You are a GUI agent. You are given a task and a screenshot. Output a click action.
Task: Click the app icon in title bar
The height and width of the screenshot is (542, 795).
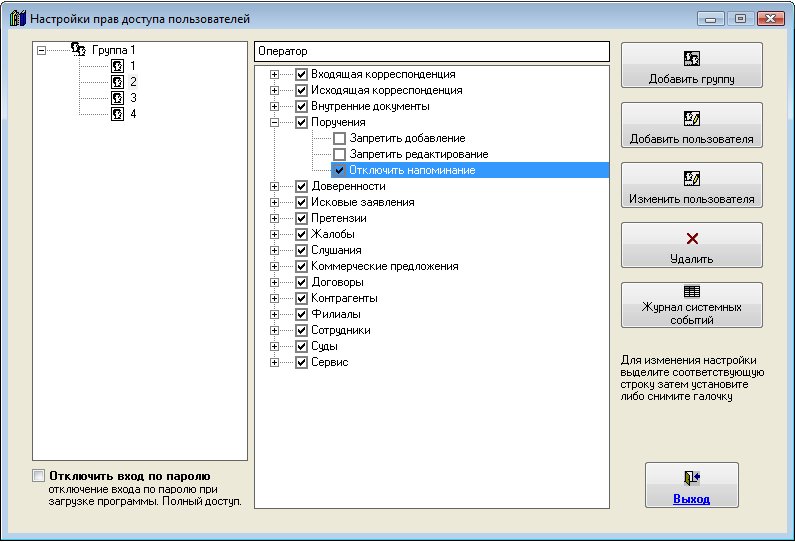pyautogui.click(x=17, y=19)
